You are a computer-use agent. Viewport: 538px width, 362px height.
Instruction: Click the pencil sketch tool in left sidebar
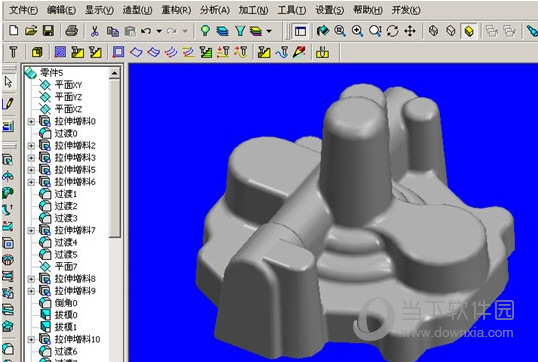(8, 103)
